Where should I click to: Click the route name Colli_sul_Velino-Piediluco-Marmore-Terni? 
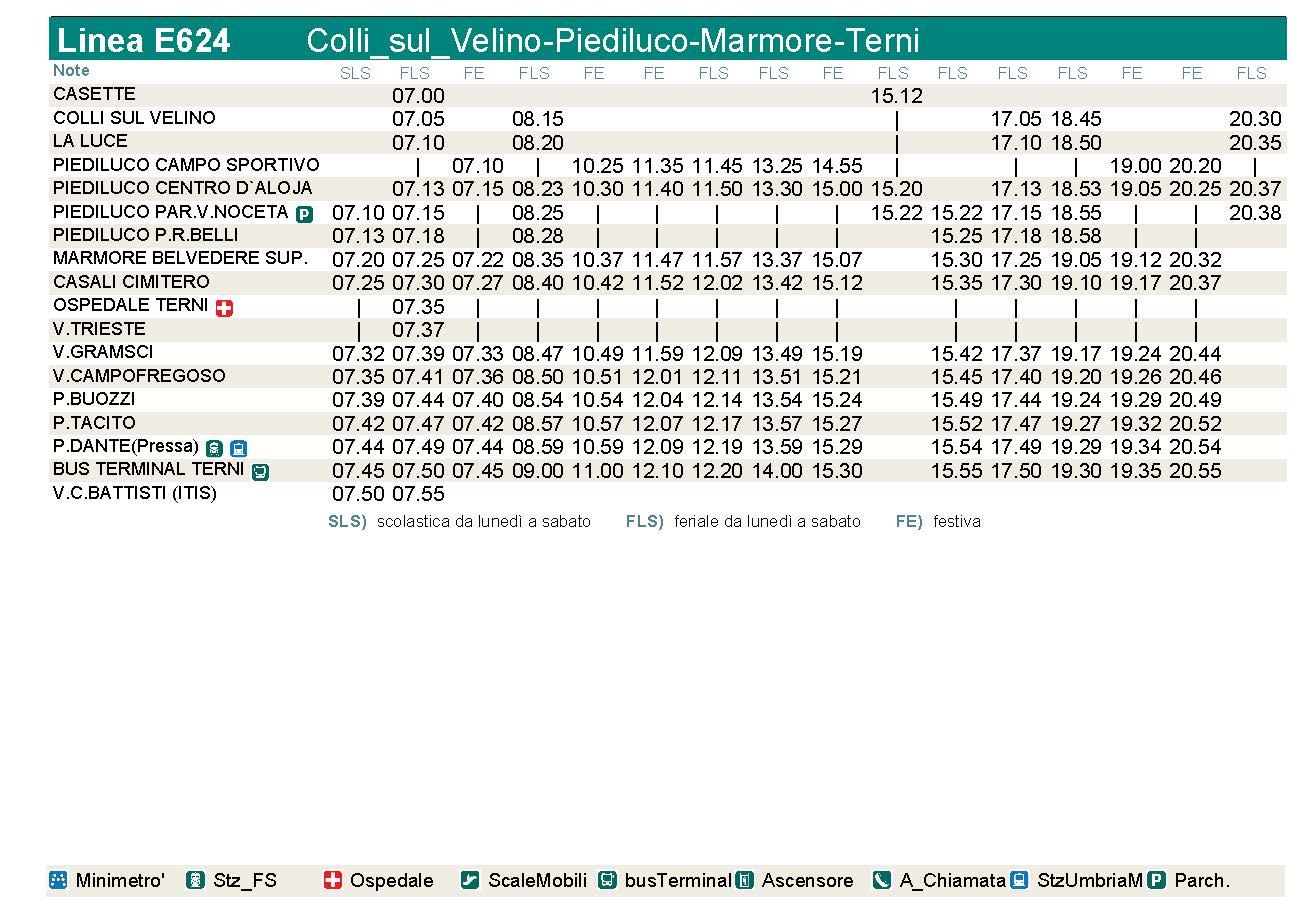pyautogui.click(x=612, y=41)
